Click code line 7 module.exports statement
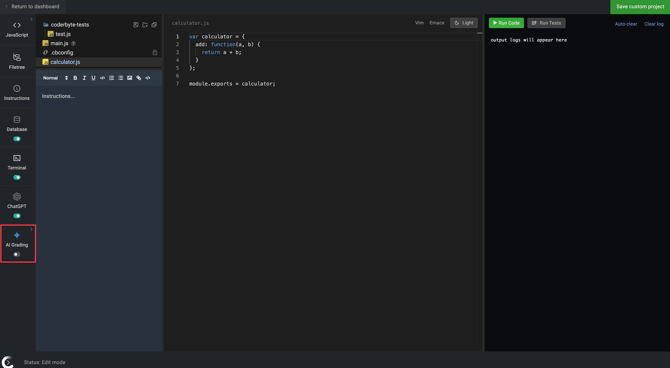The height and width of the screenshot is (368, 670). click(x=232, y=84)
